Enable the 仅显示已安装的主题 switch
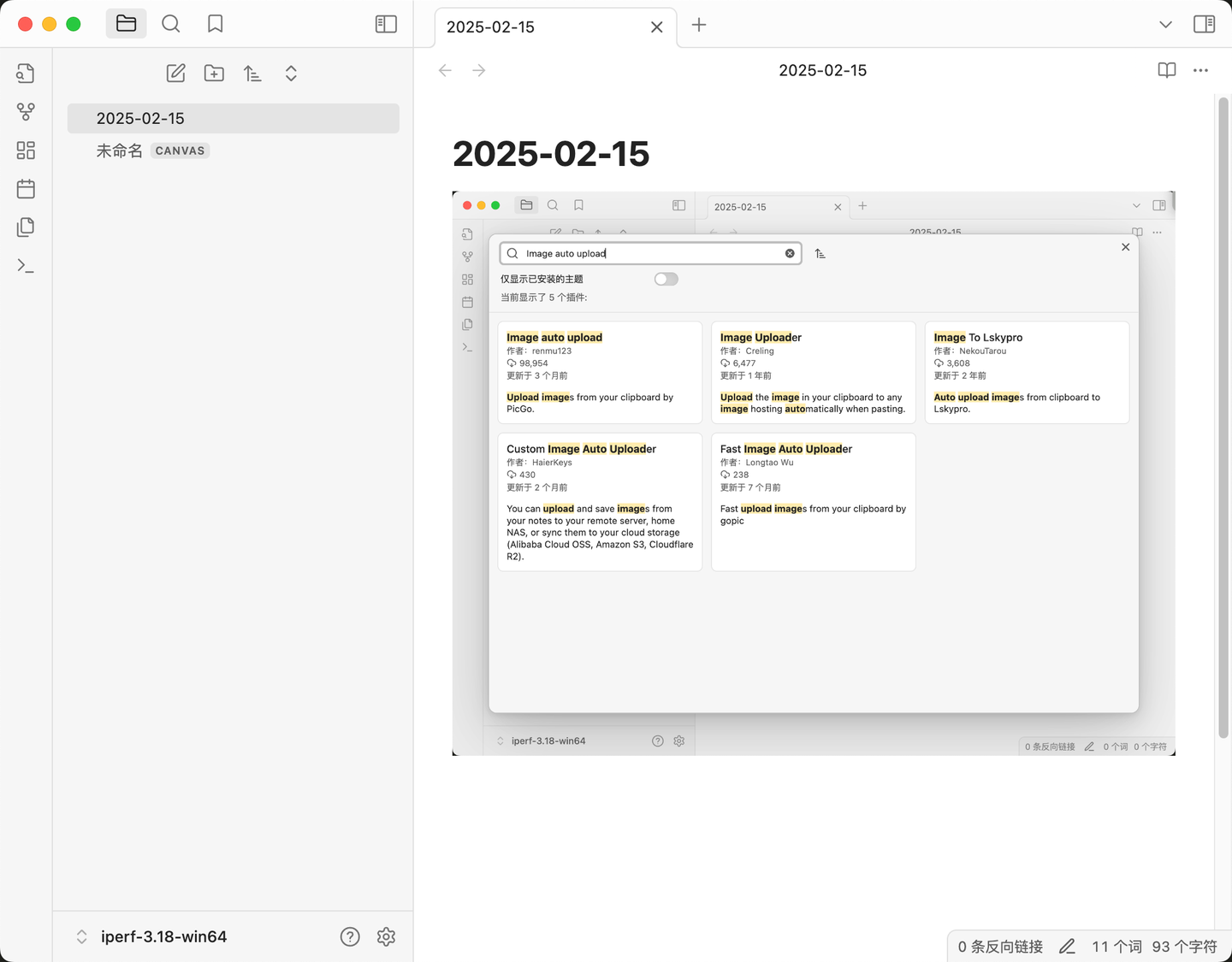The width and height of the screenshot is (1232, 962). [x=666, y=279]
